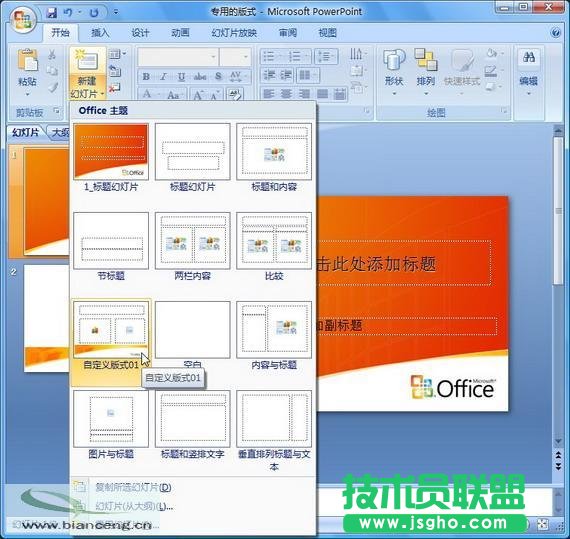Viewport: 570px width, 539px height.
Task: Toggle strikethrough abc formatting
Action: (200, 77)
